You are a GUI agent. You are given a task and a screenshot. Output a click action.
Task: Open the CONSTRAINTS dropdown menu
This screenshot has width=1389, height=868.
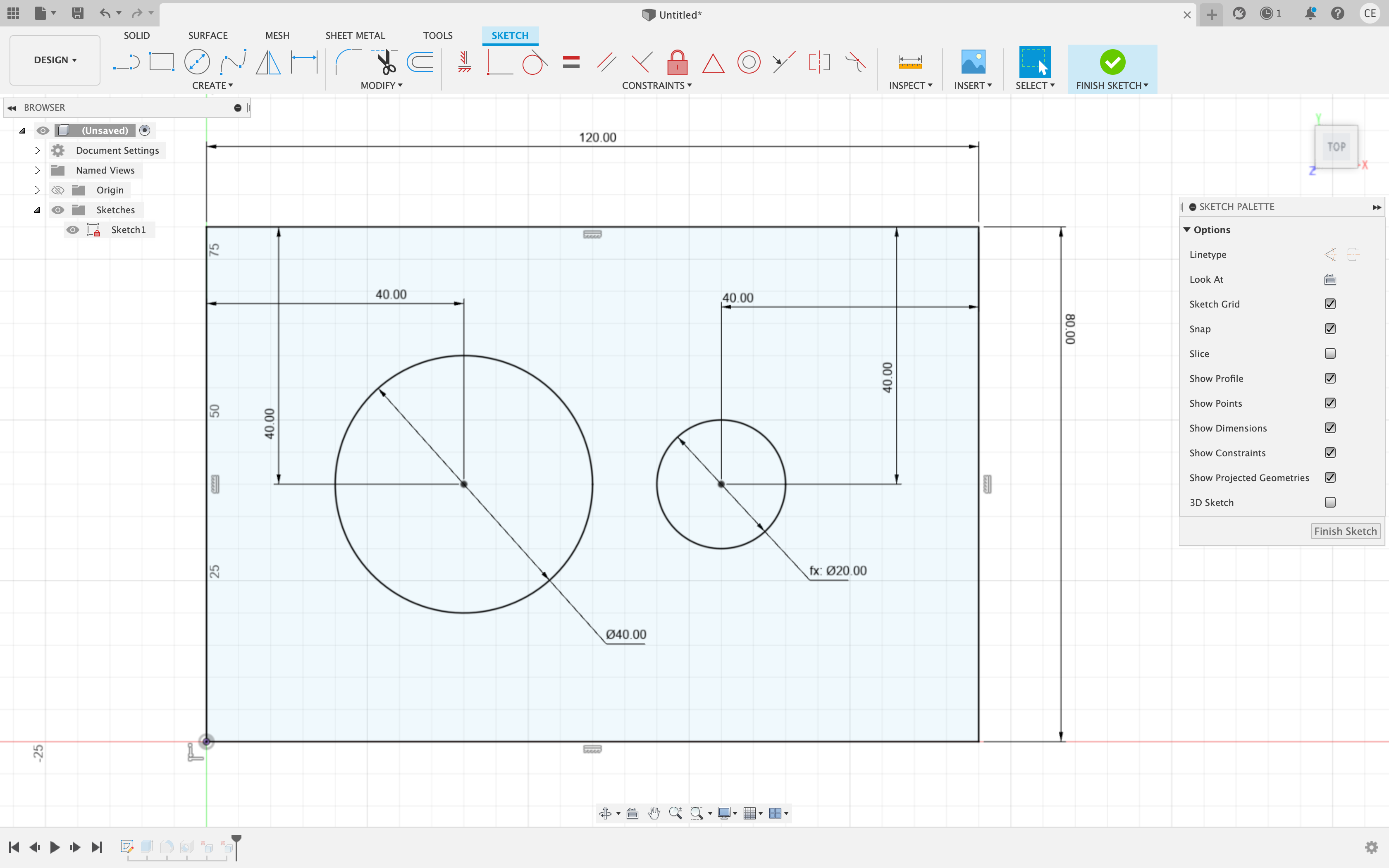coord(656,86)
